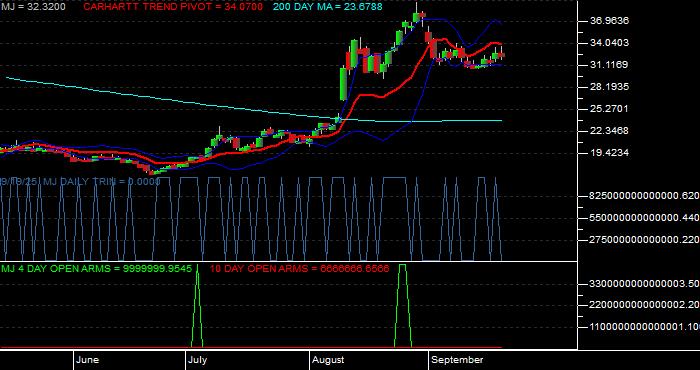Click the 330000000000003.50 ARMS axis value
Viewport: 700px width, 370px height.
(644, 284)
